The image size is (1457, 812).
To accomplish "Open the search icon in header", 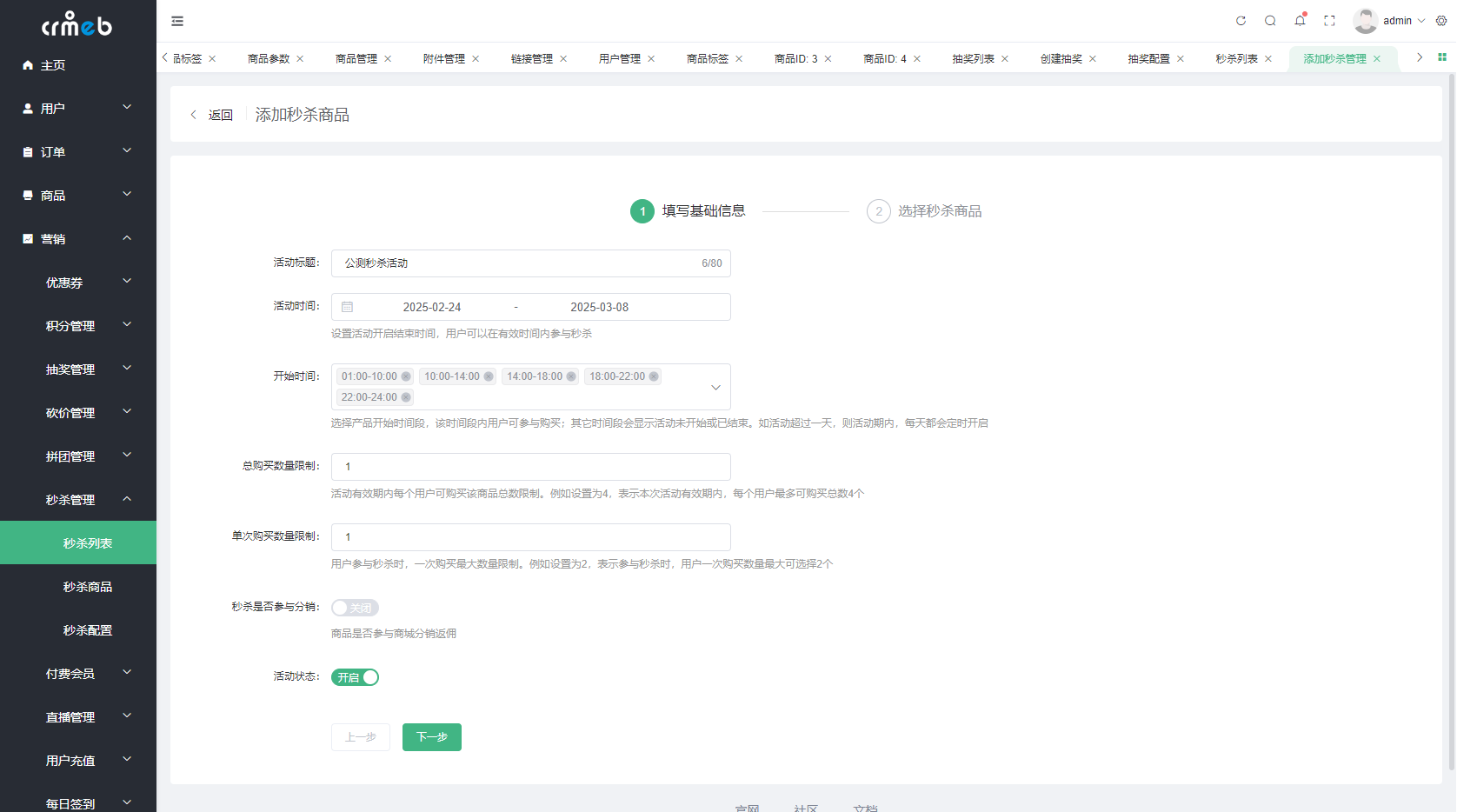I will [x=1270, y=21].
